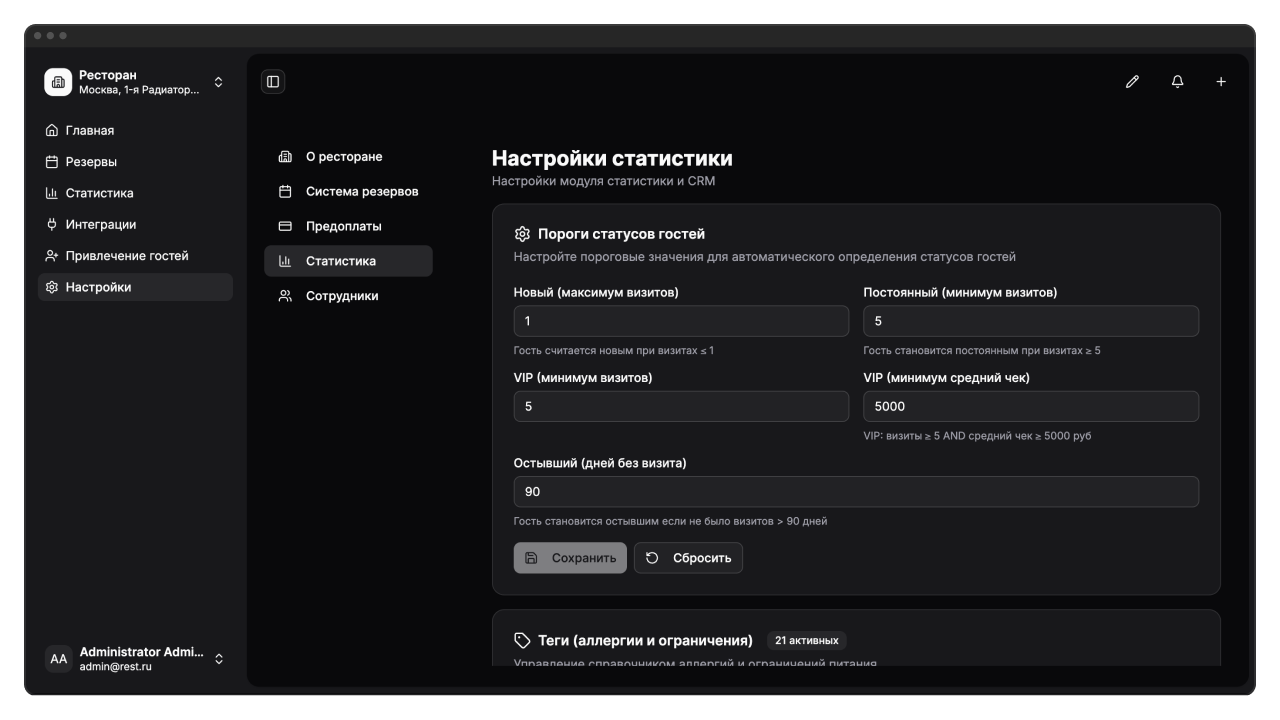
Task: Click the plus icon in header
Action: 1221,82
